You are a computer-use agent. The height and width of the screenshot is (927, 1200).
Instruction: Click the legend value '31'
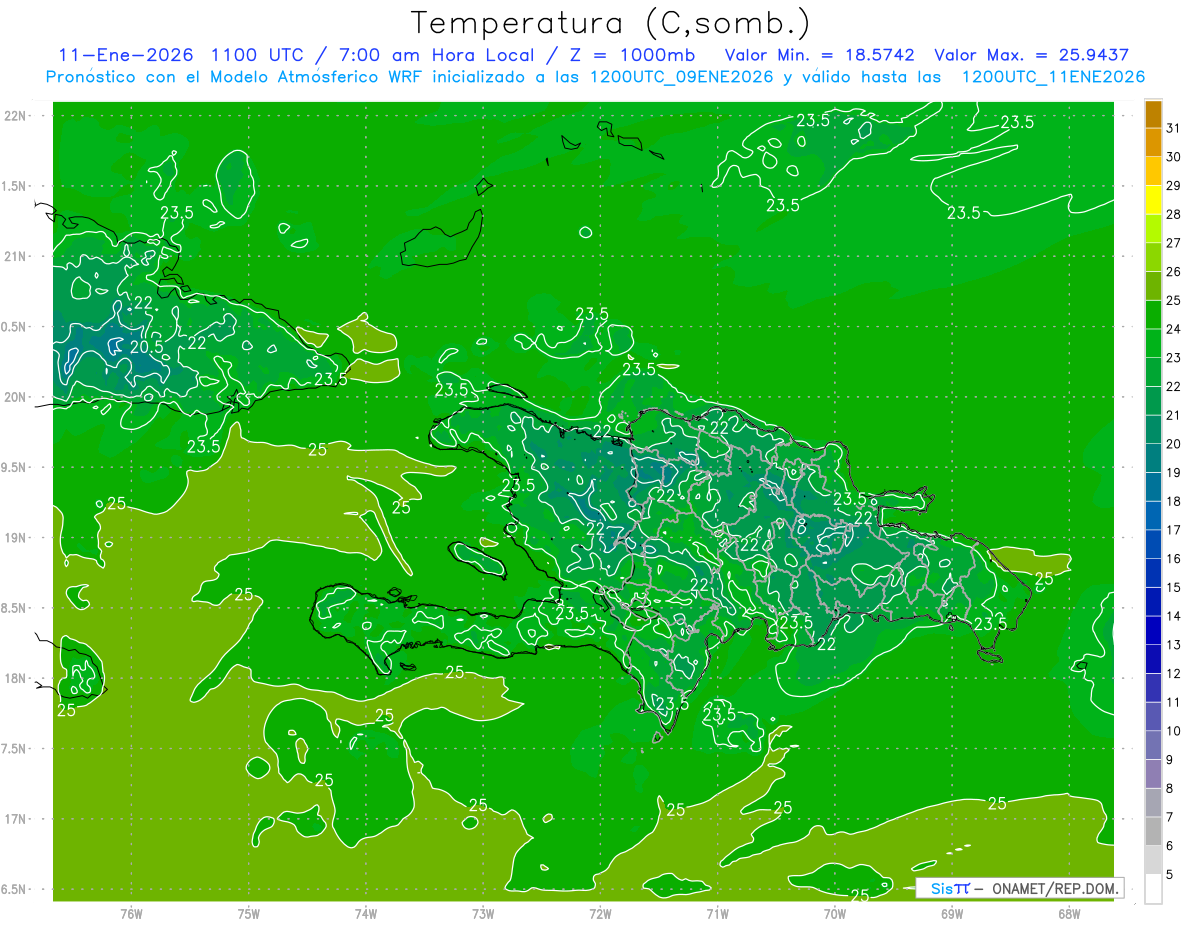click(1175, 128)
